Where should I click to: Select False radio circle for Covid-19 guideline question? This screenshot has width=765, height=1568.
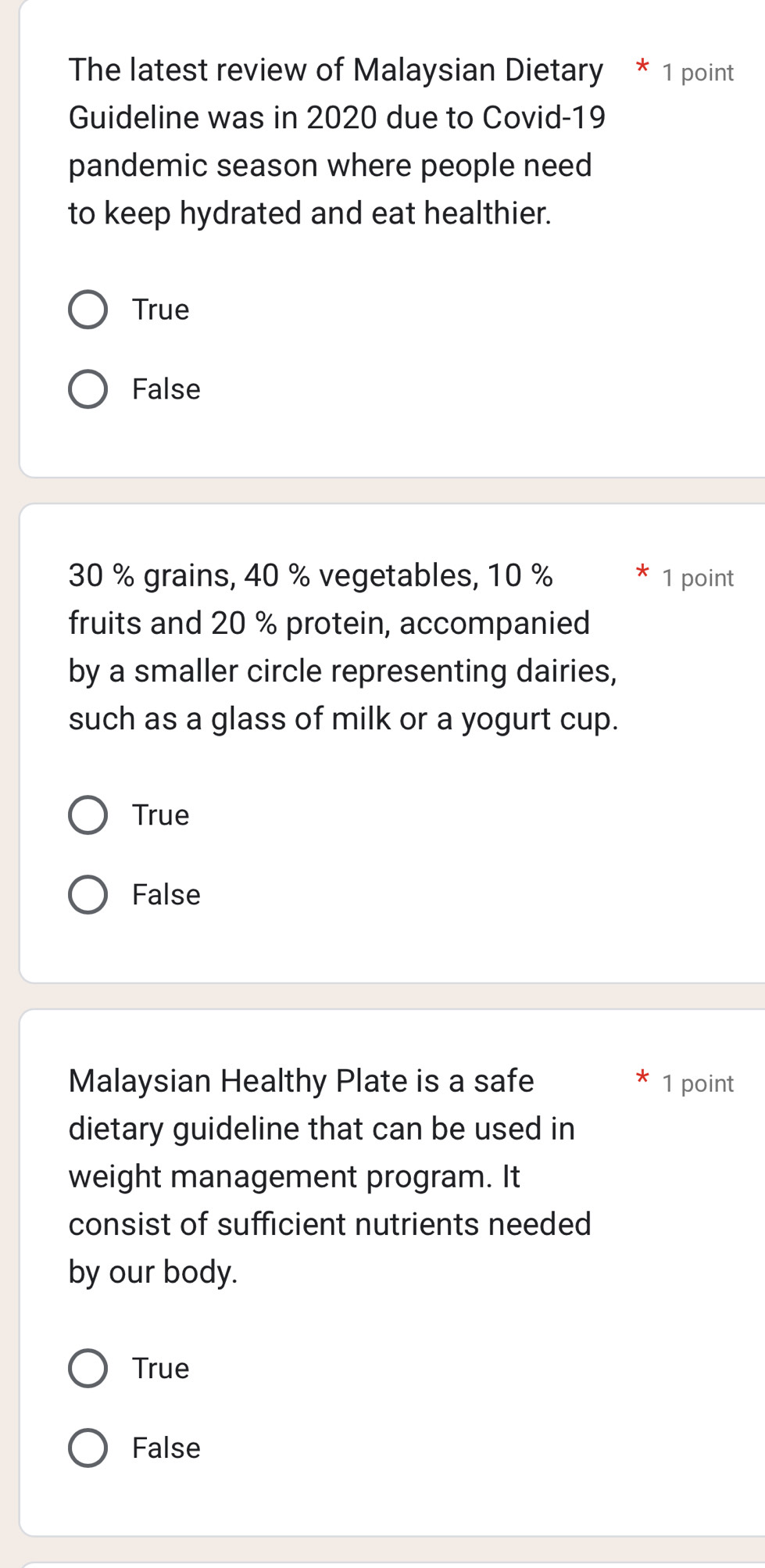tap(88, 389)
